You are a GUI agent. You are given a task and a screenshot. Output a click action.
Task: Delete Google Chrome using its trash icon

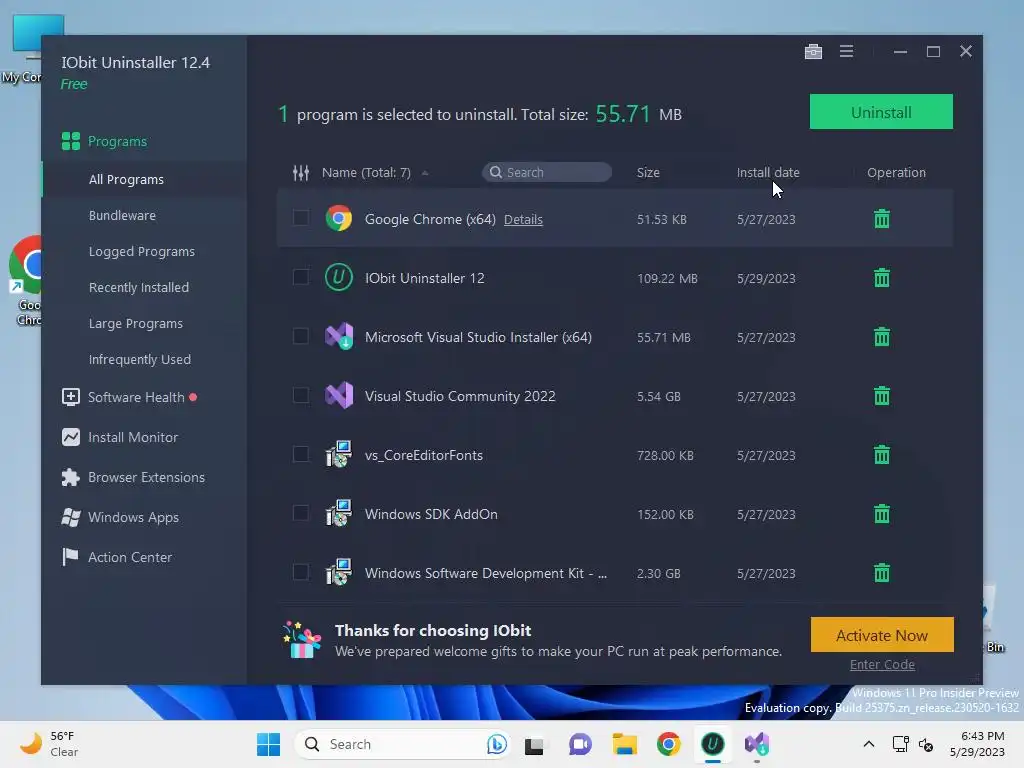coord(882,219)
